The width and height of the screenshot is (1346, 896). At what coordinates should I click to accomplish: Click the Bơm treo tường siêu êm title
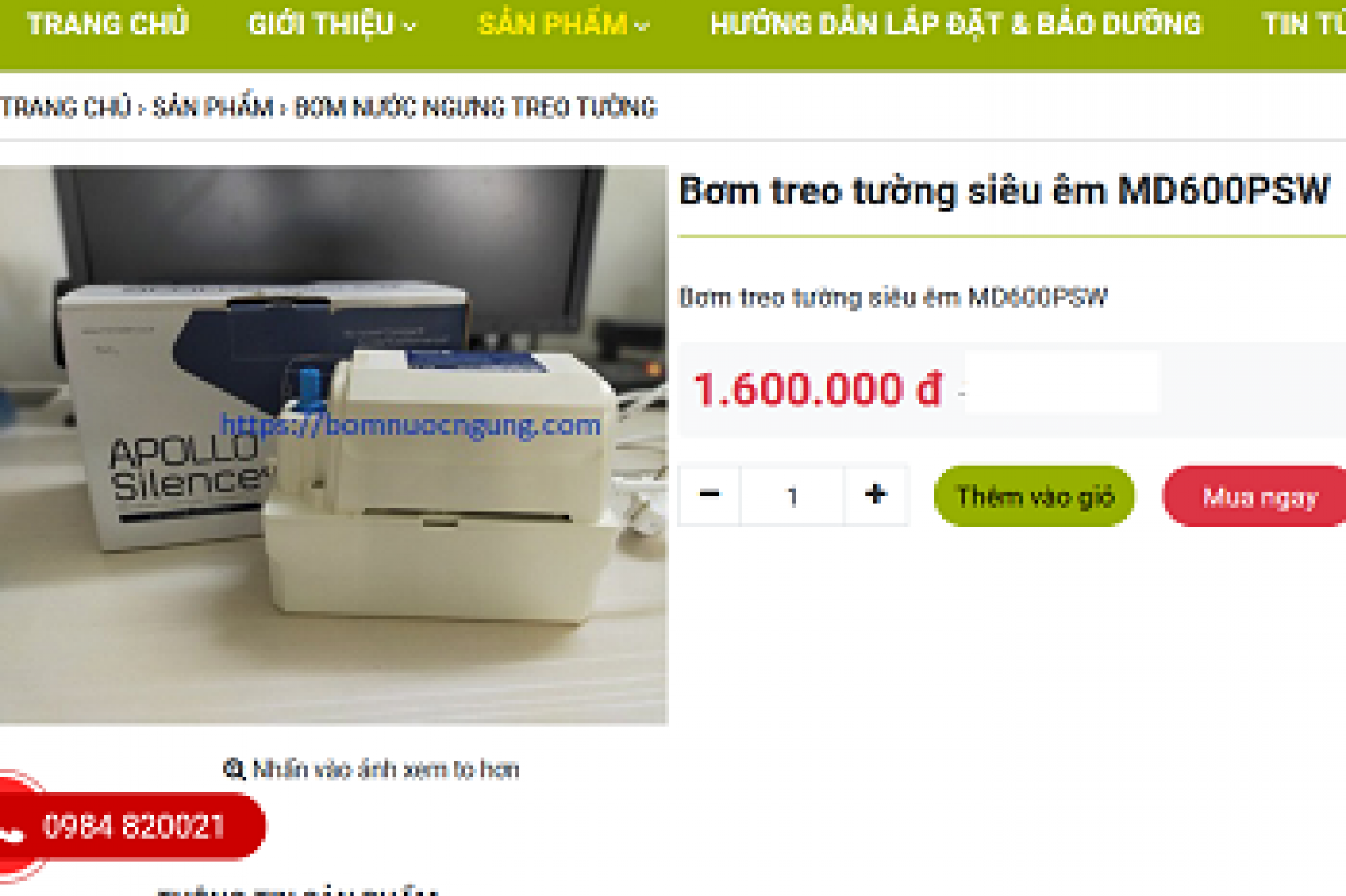click(x=1004, y=191)
